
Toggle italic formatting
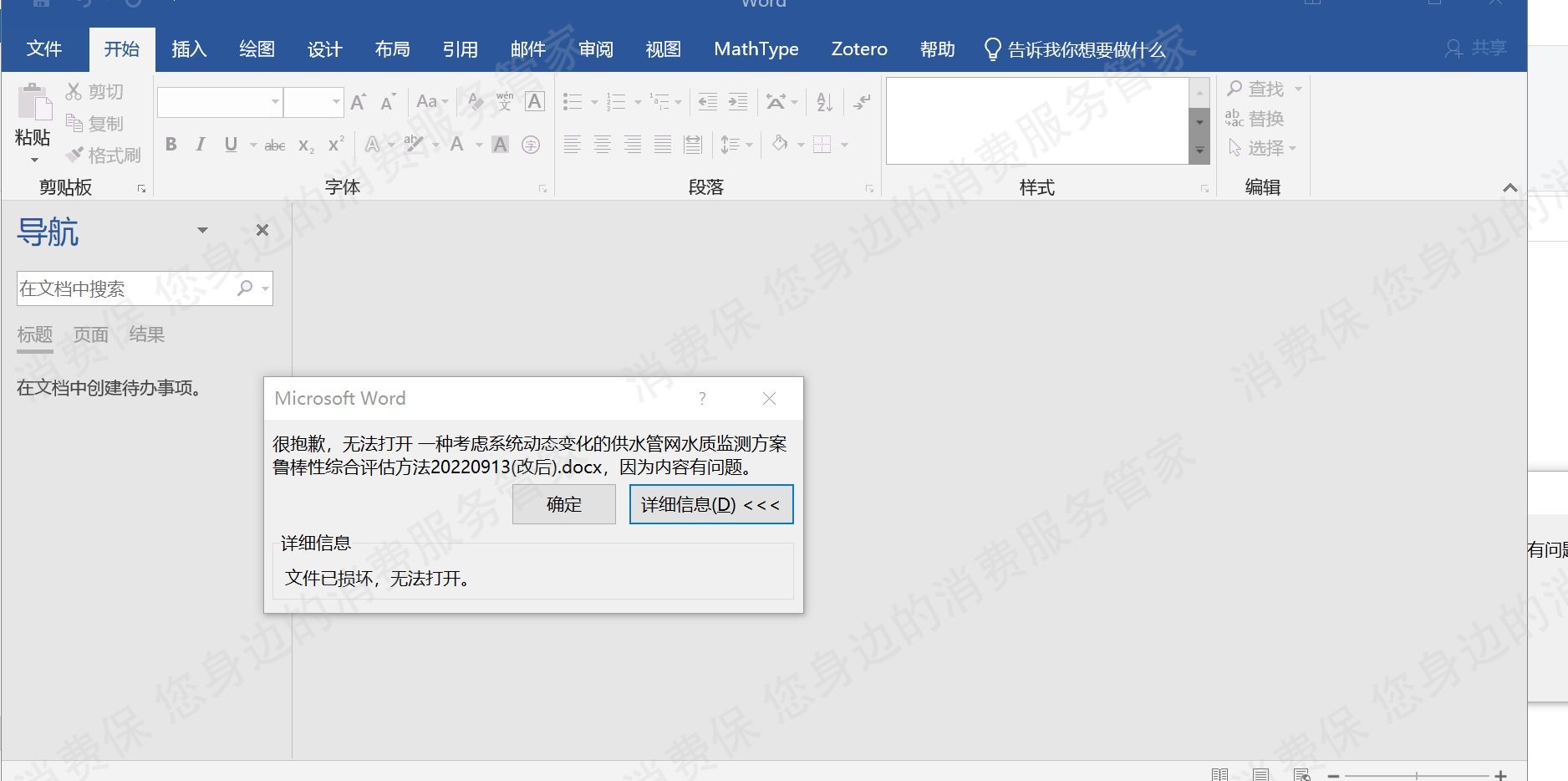[201, 145]
